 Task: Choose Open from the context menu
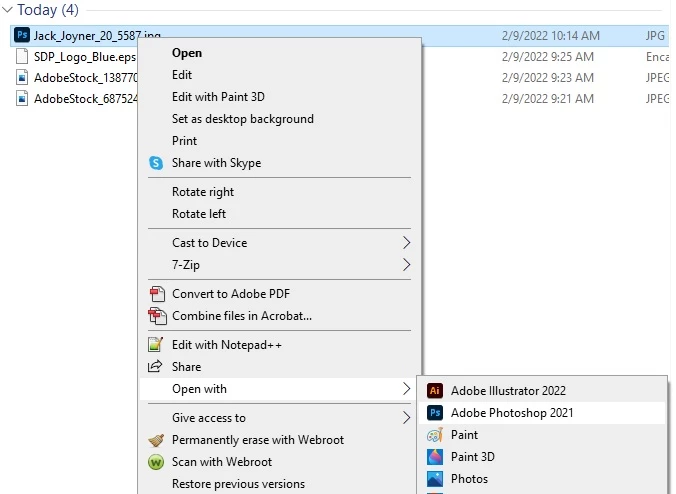pos(280,53)
